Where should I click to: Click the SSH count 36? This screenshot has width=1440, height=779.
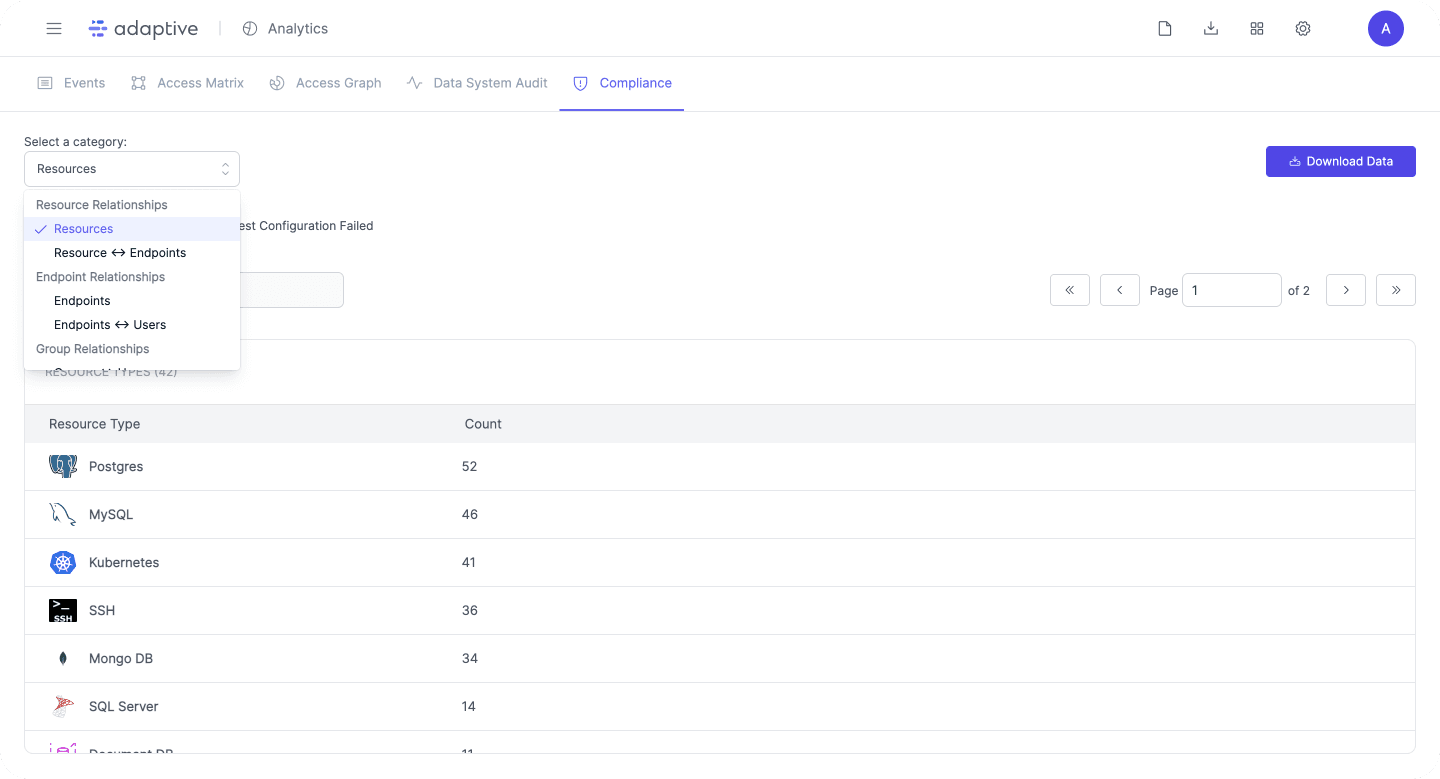pyautogui.click(x=470, y=610)
